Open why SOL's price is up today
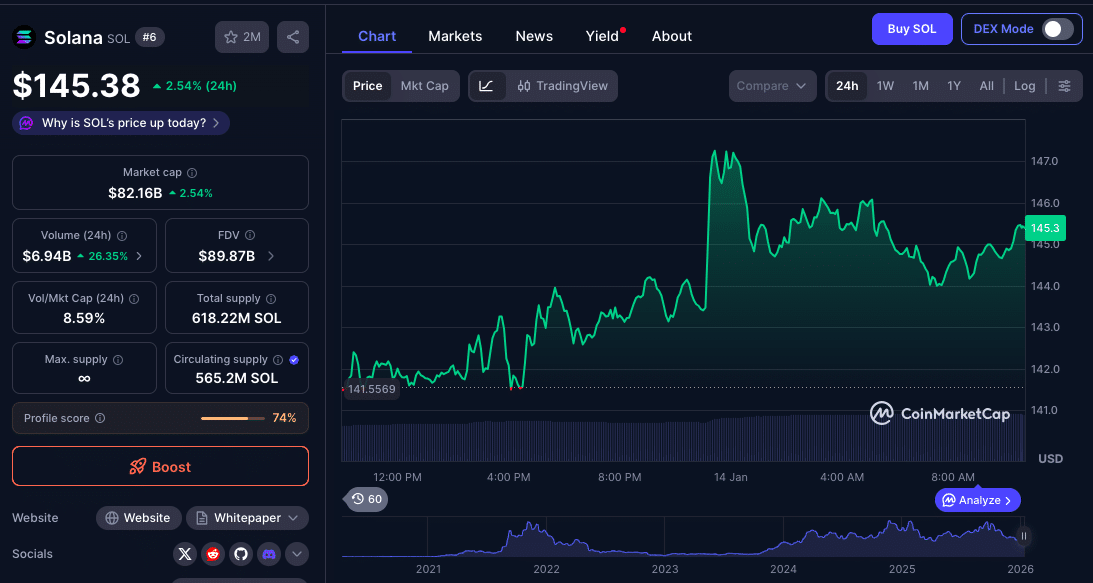Image resolution: width=1093 pixels, height=583 pixels. (120, 122)
